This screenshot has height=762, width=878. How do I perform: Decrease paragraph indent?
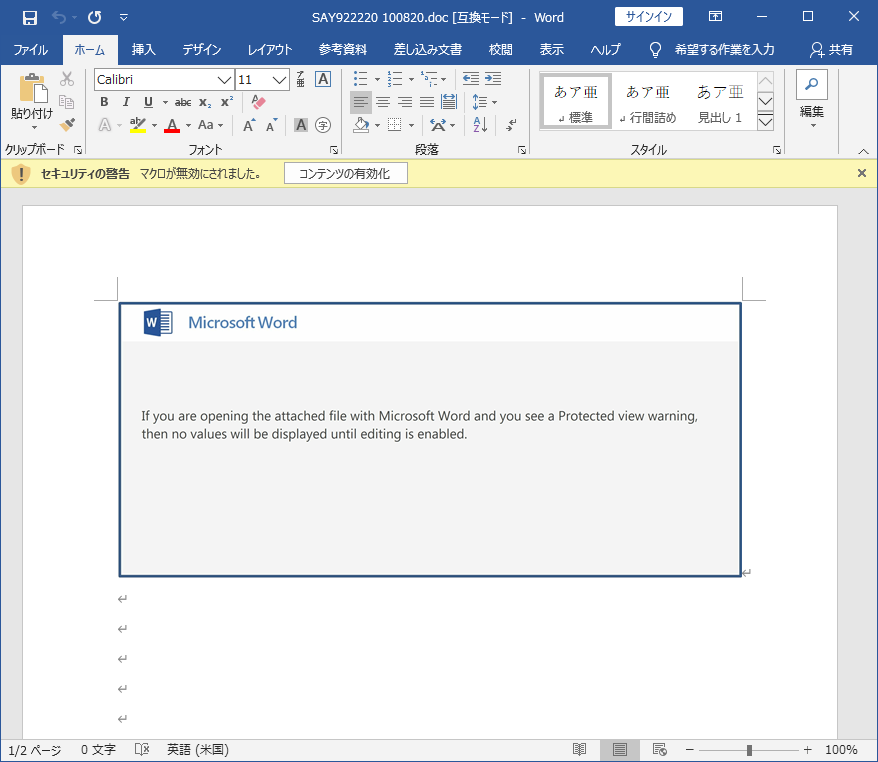471,79
